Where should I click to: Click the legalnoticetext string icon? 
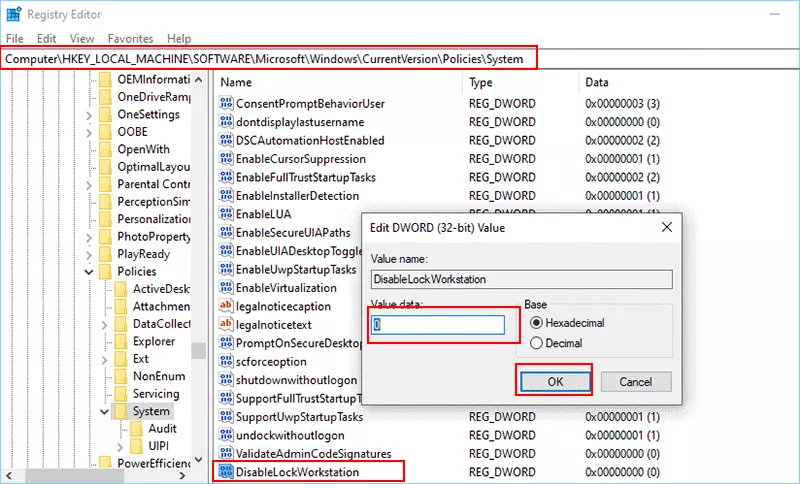pos(226,324)
